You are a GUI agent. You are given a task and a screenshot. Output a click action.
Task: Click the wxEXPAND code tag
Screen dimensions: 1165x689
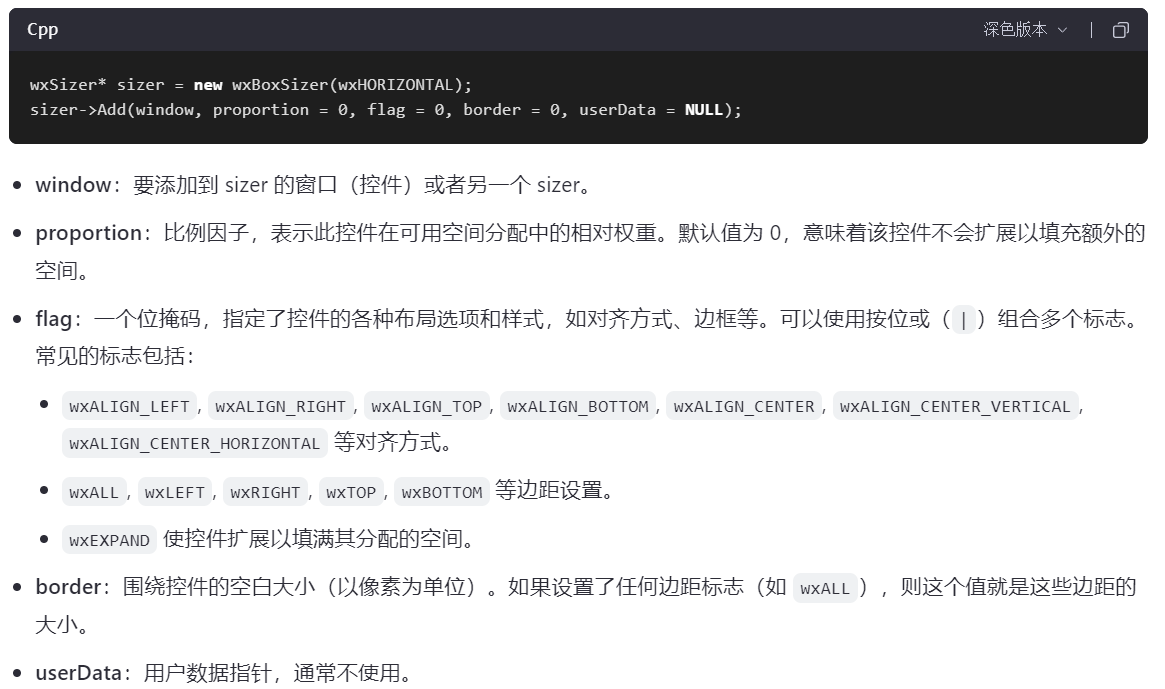pos(109,540)
